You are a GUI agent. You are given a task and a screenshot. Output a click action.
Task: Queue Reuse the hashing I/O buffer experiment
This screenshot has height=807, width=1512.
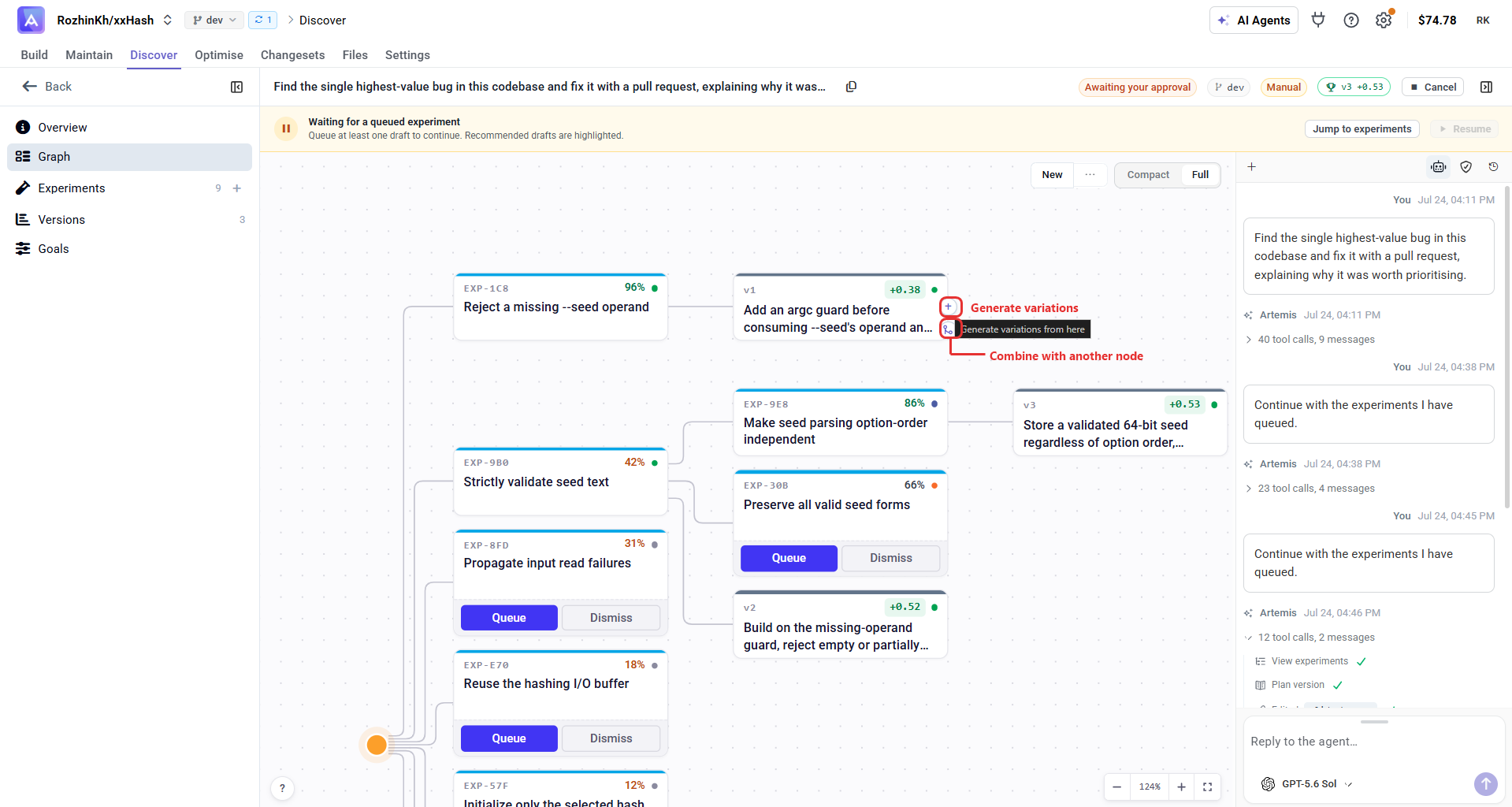(x=509, y=738)
